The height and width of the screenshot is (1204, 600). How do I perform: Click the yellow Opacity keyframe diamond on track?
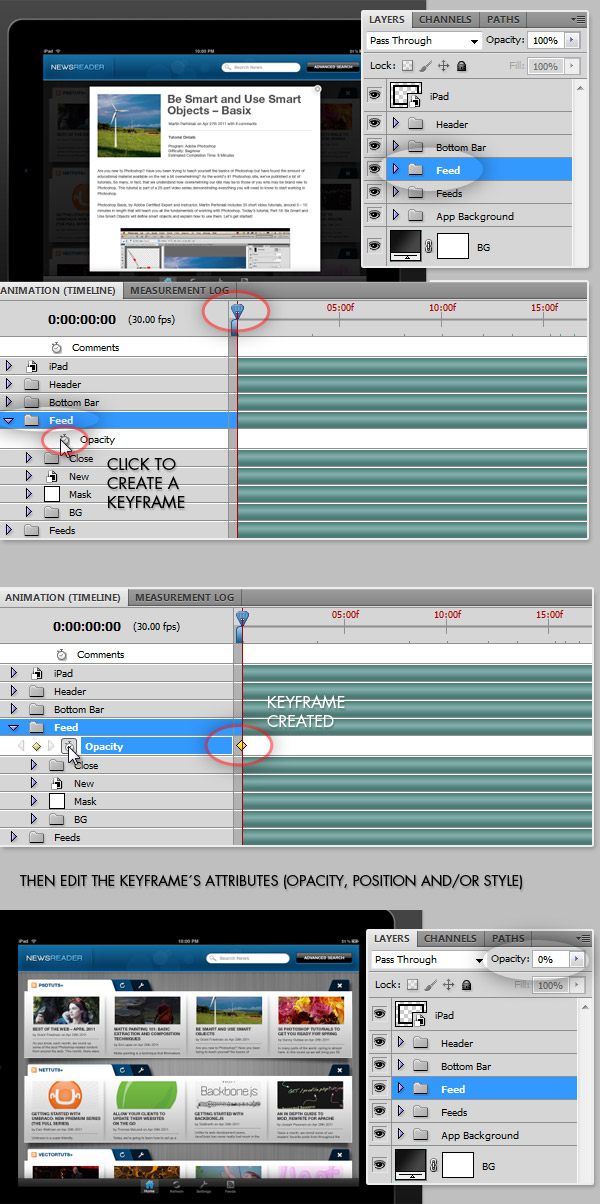point(241,746)
